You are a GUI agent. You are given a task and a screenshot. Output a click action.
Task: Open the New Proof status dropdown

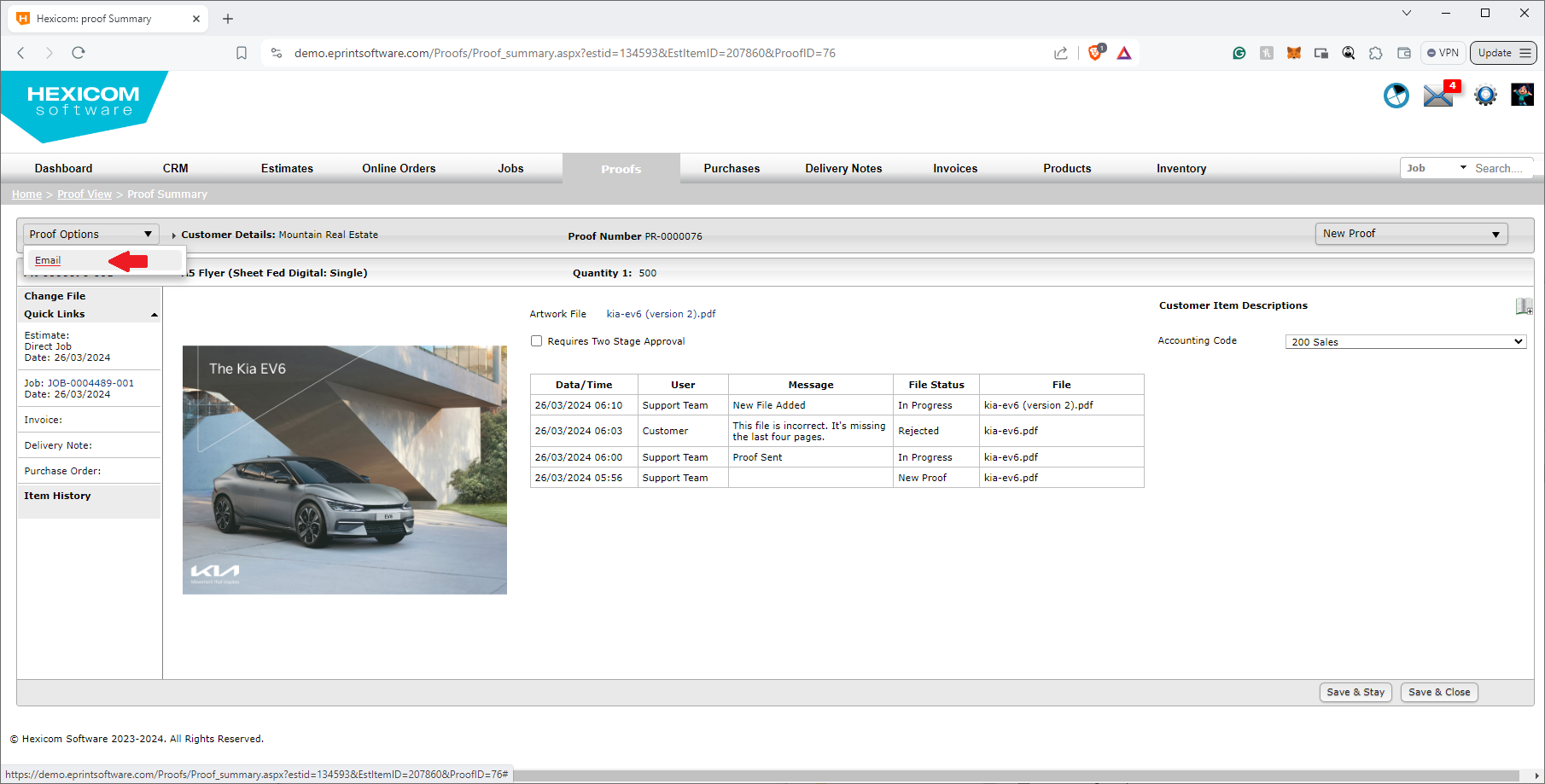click(1411, 234)
